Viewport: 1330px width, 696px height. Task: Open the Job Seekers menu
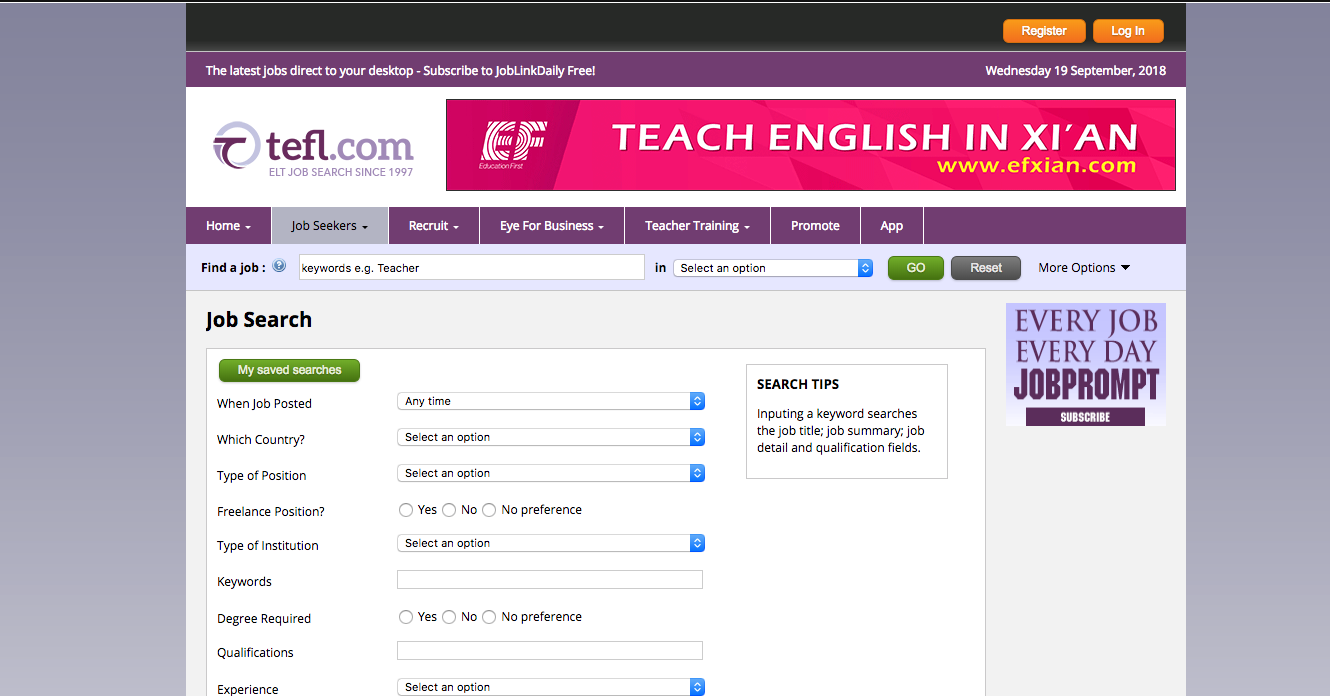click(x=328, y=225)
